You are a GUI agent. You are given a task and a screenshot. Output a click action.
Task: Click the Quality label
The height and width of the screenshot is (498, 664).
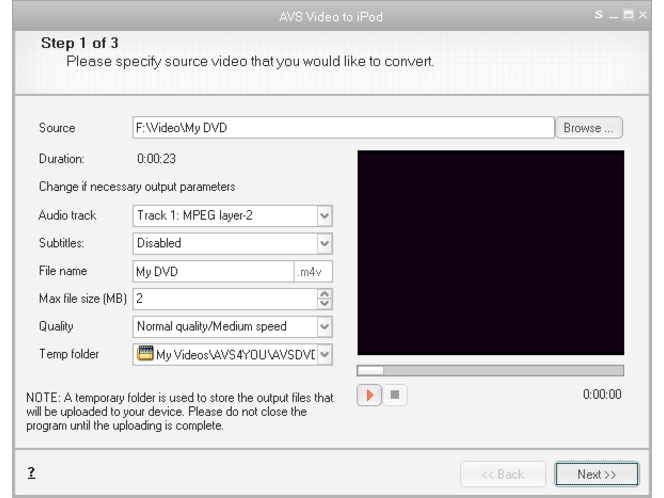56,326
